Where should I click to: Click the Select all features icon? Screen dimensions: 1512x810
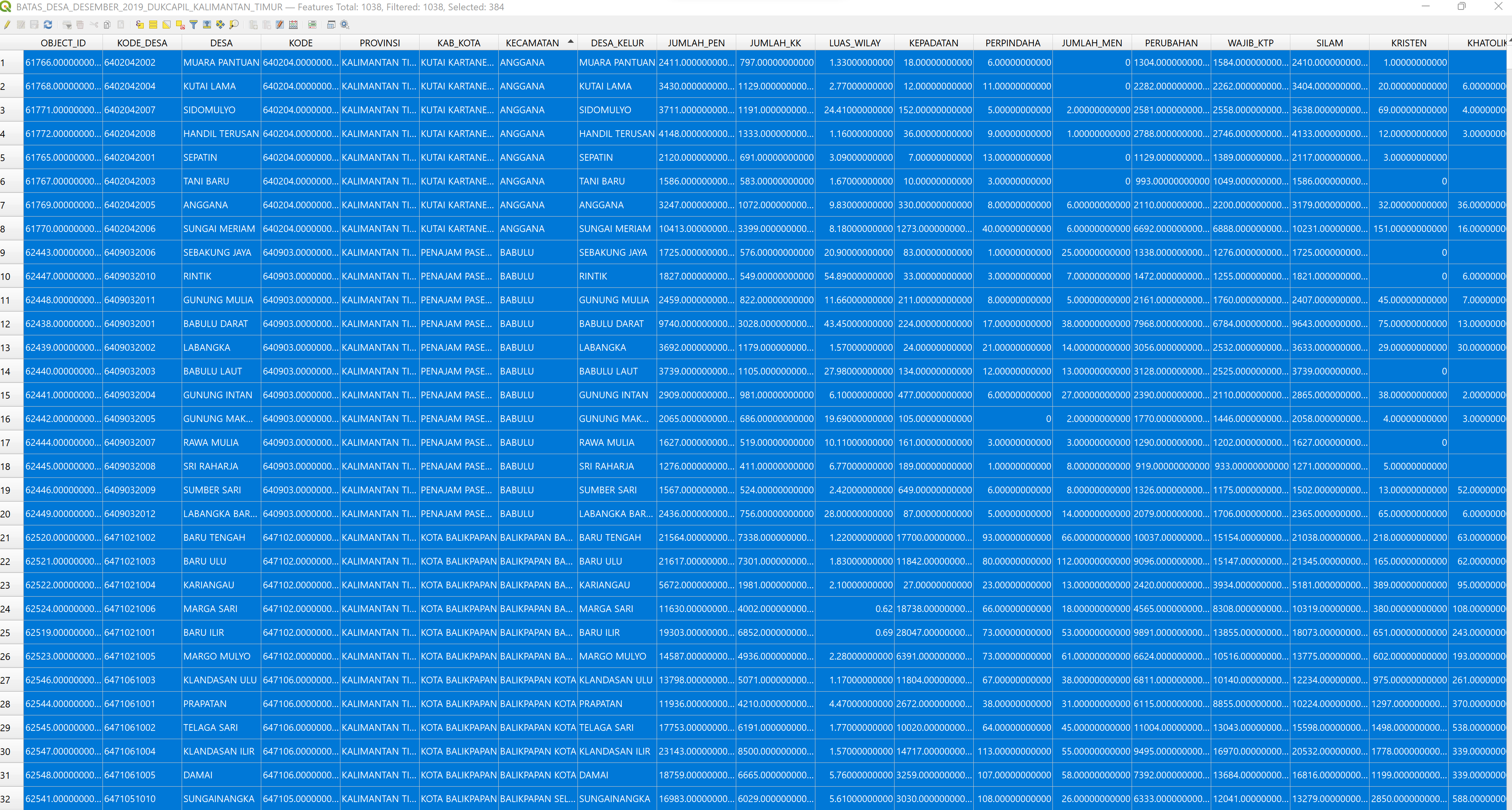point(153,25)
